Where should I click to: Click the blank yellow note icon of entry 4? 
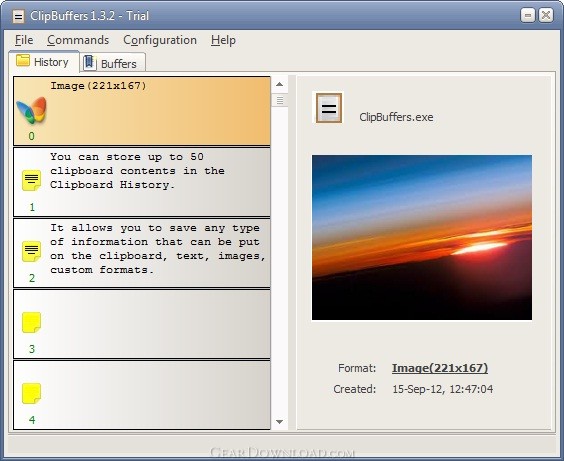click(x=32, y=393)
